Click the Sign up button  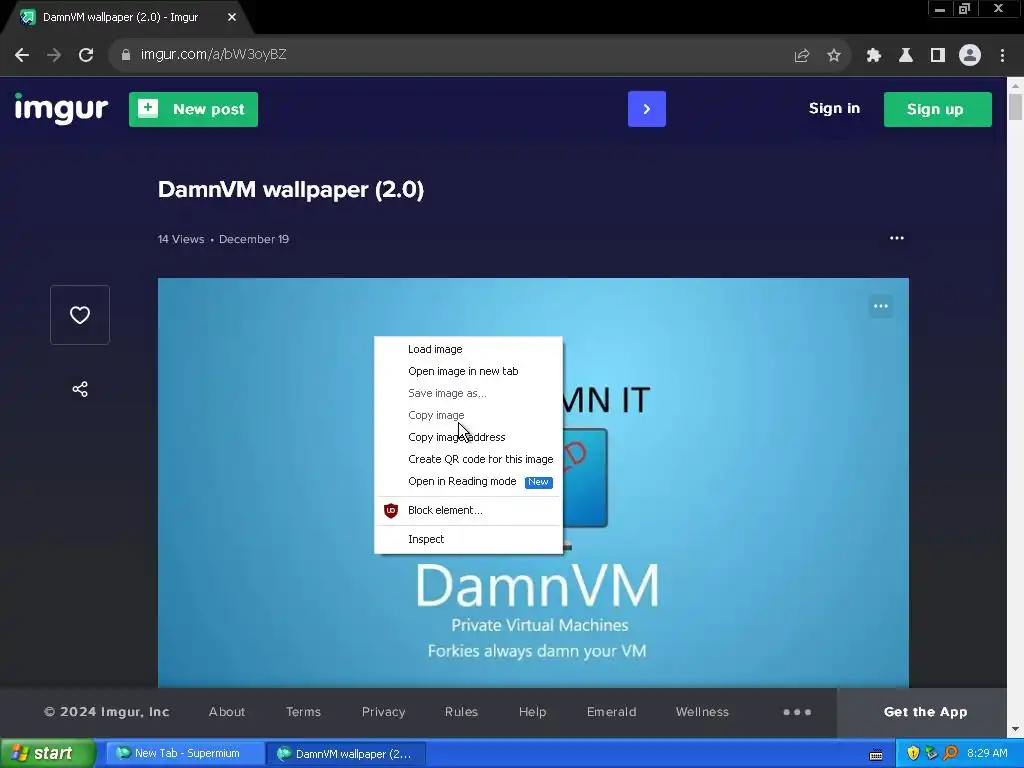pos(937,109)
